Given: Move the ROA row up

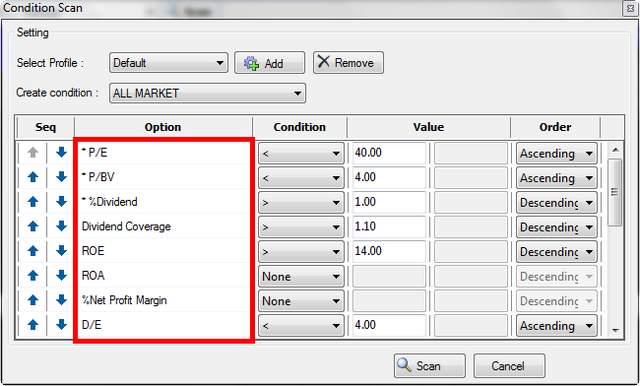Looking at the screenshot, I should (x=33, y=276).
